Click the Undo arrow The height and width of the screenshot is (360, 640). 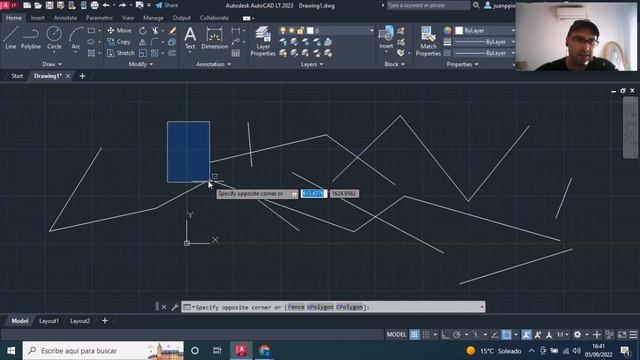[106, 5]
